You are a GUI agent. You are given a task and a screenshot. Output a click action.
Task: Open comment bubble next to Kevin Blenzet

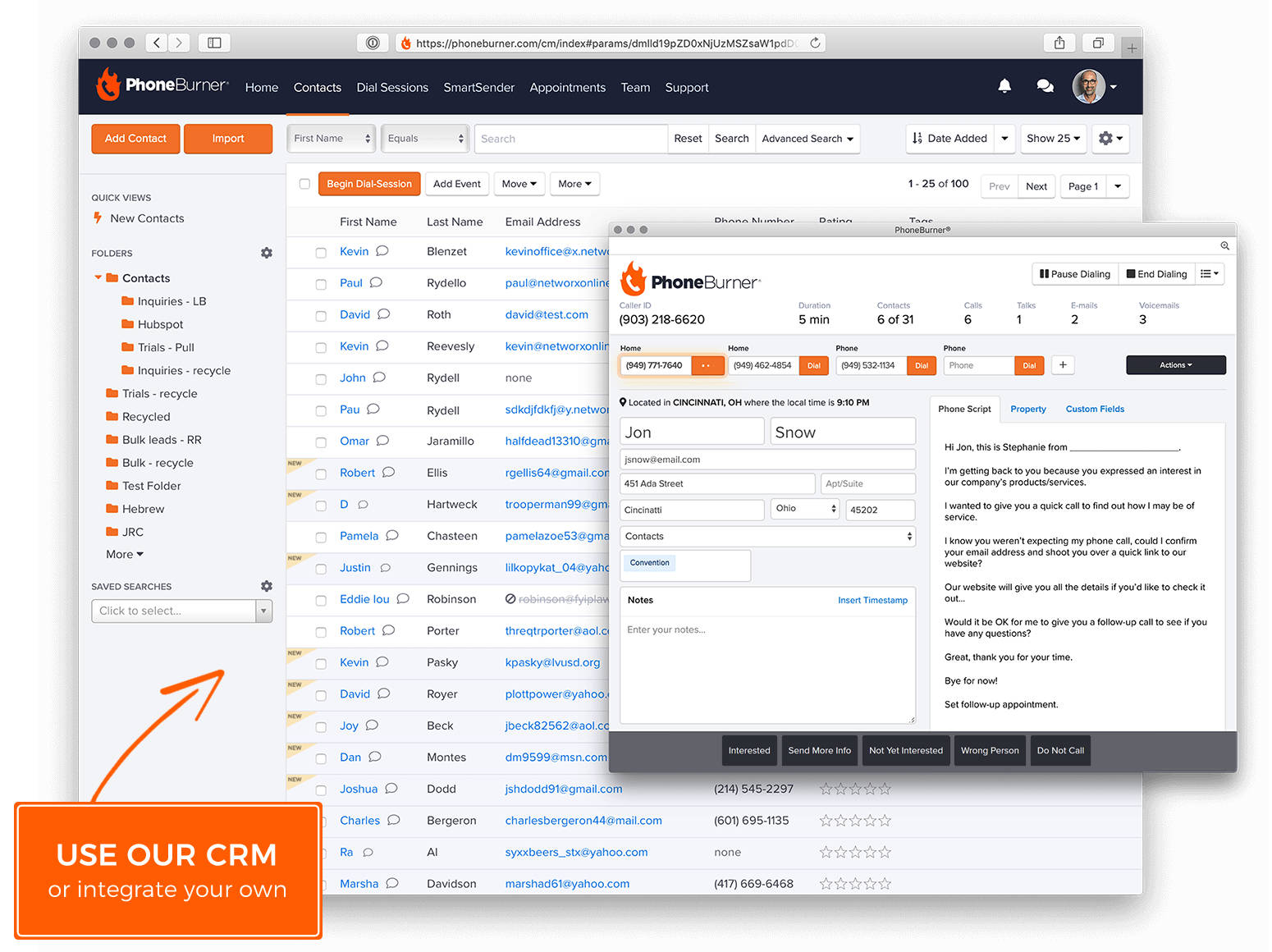coord(382,251)
